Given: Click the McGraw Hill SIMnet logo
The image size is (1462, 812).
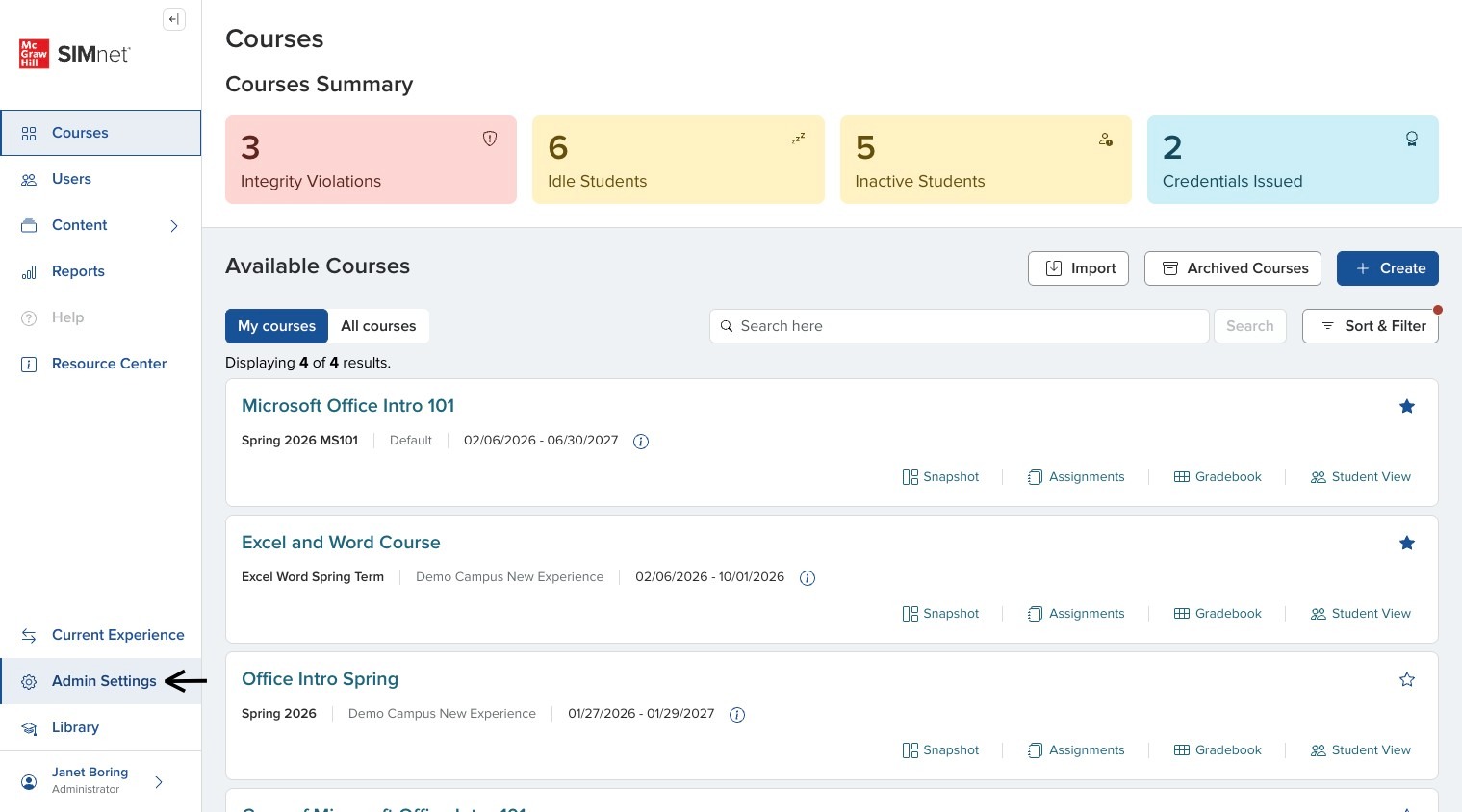Looking at the screenshot, I should (75, 54).
